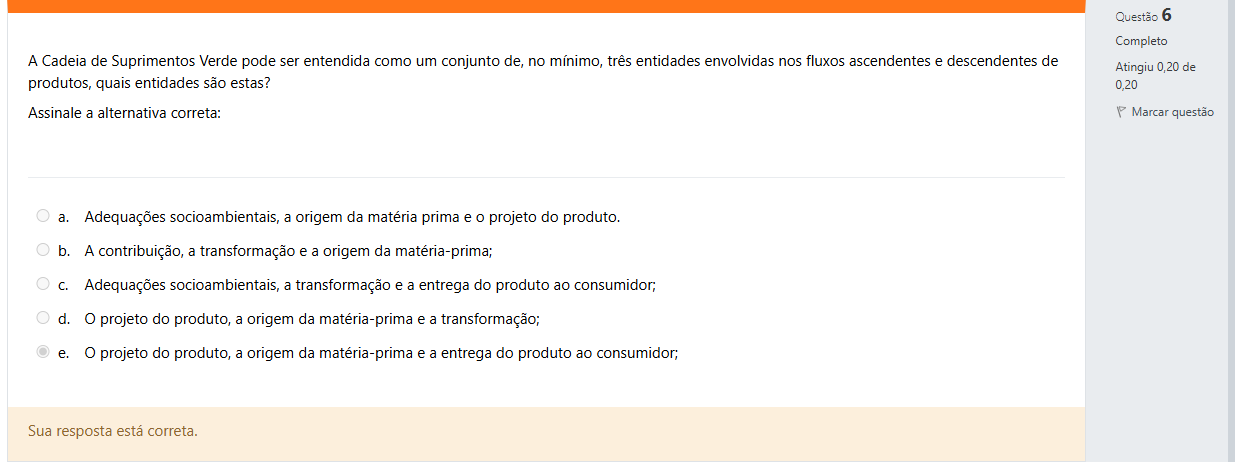This screenshot has width=1248, height=463.
Task: Click the 'Questão 6' heading
Action: coord(1143,16)
